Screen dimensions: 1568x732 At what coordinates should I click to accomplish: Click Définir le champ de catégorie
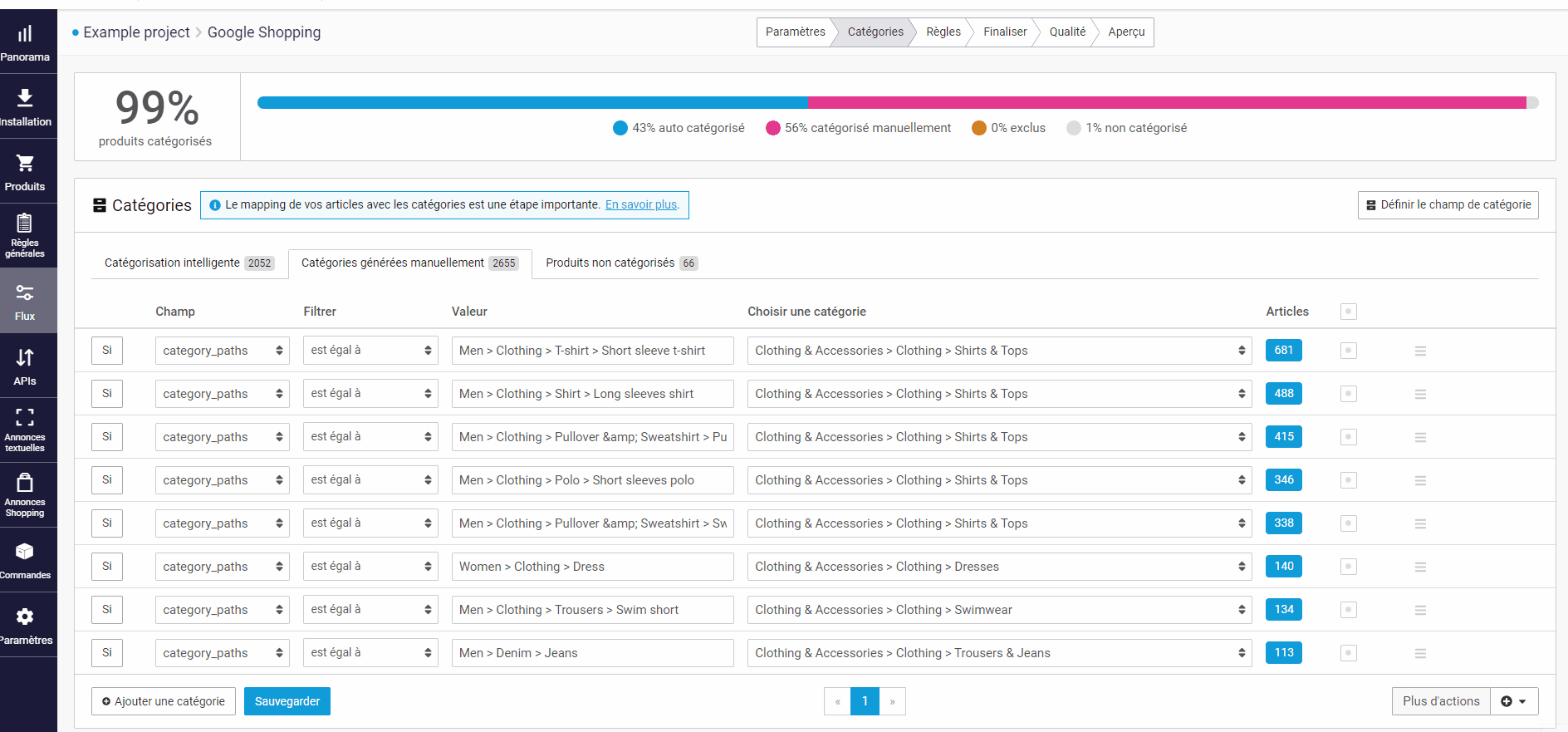coord(1448,205)
